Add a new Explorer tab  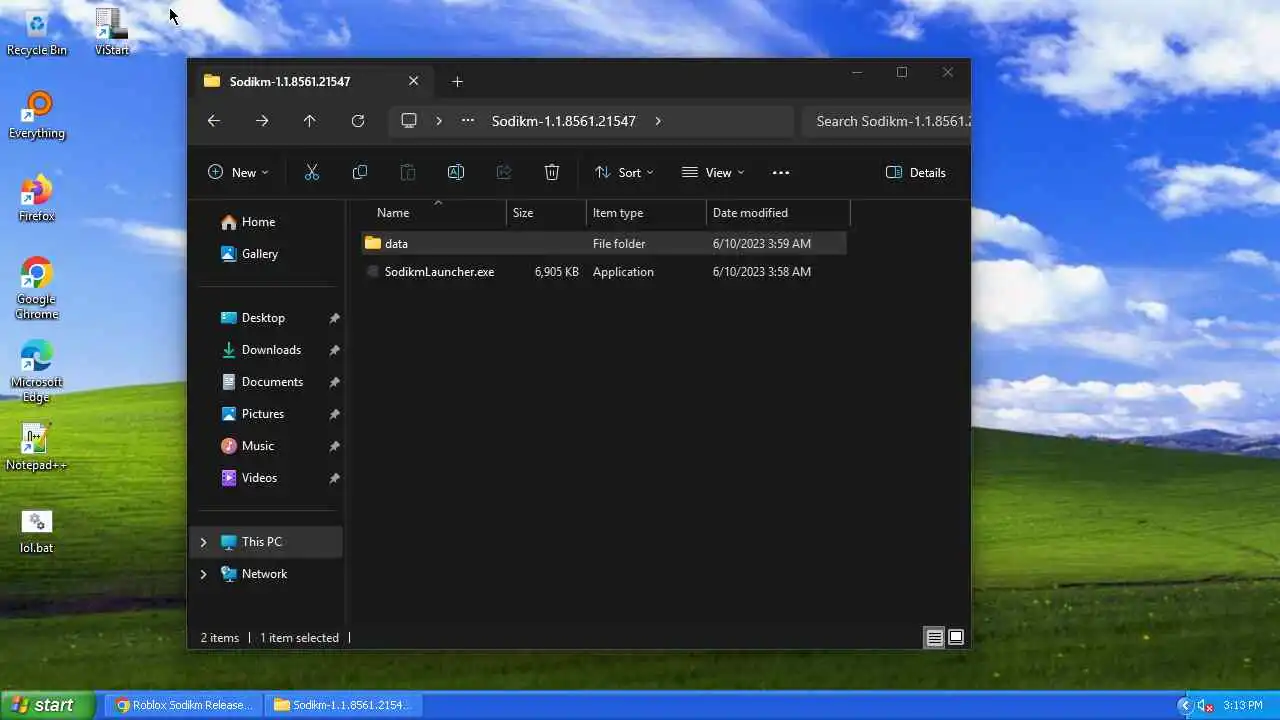tap(457, 81)
